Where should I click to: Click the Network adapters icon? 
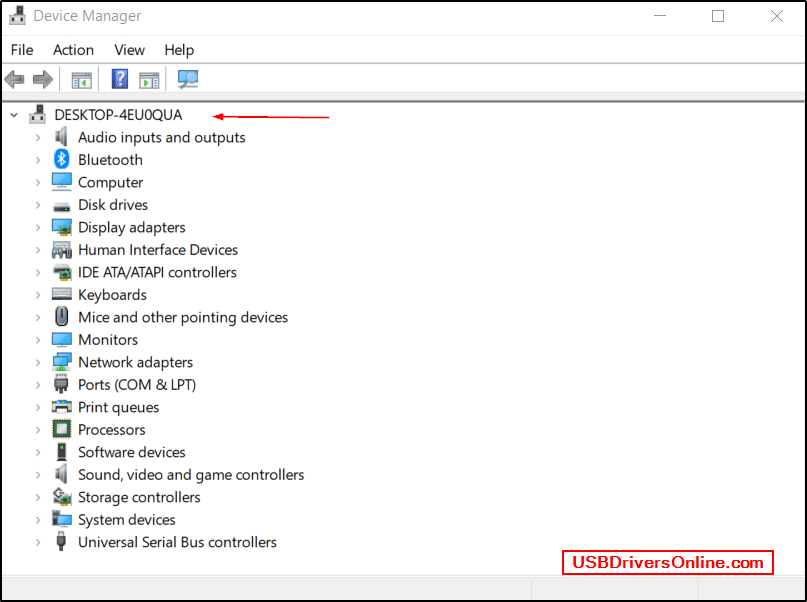point(62,362)
